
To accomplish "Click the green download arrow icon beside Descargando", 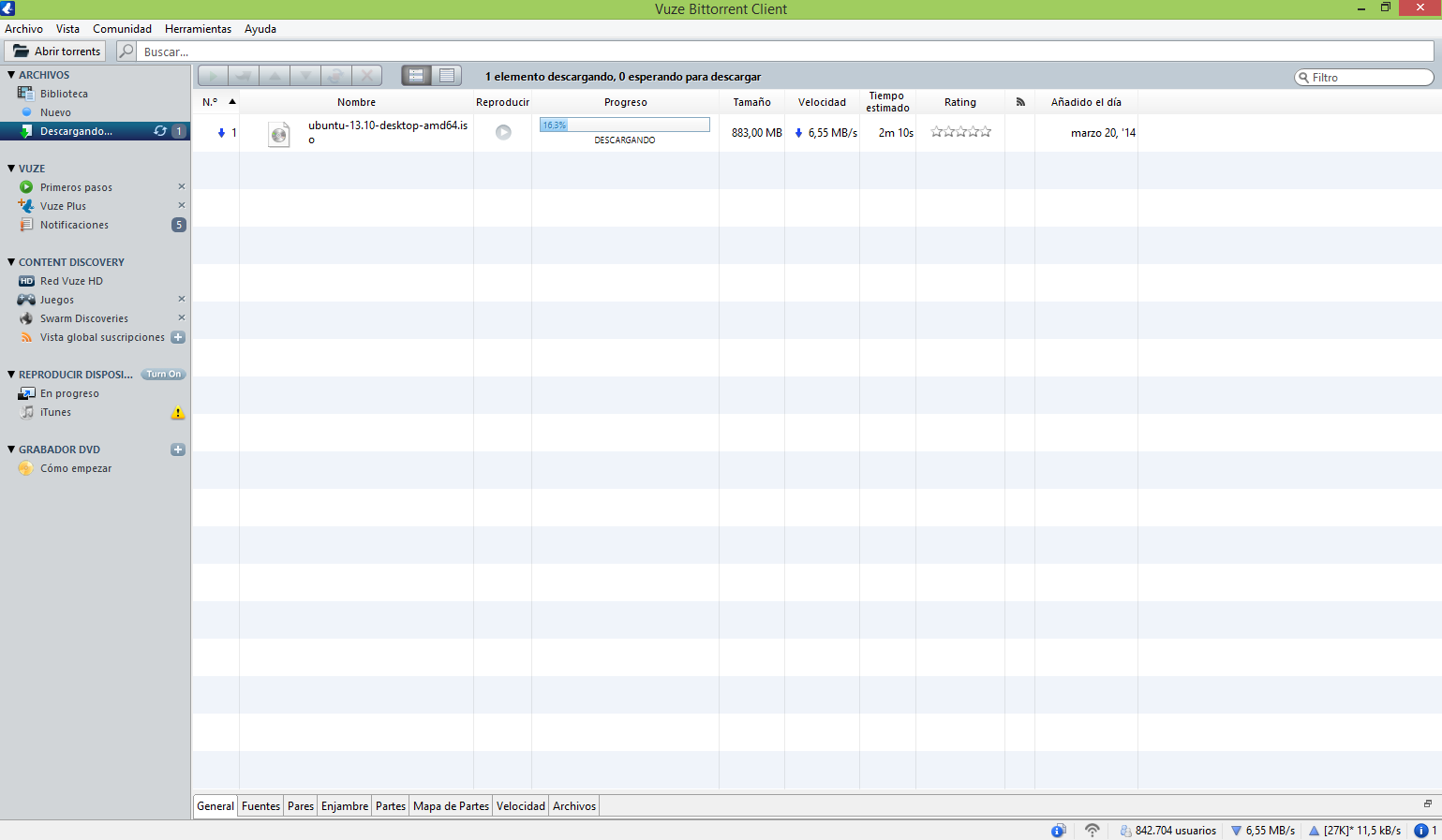I will [x=26, y=131].
